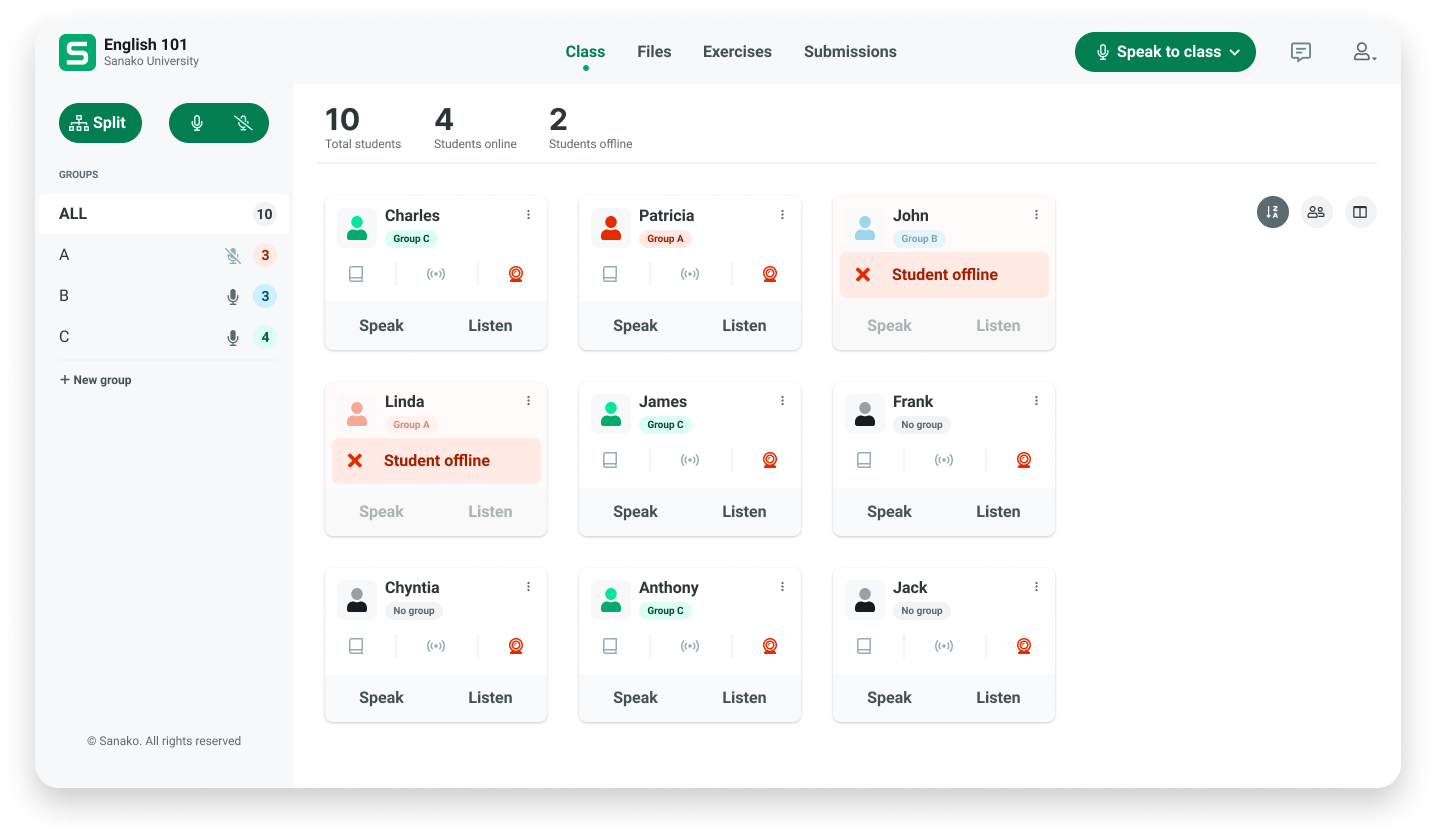Click James's broadcast signal icon
Screen dimensions: 1436x838
(x=690, y=460)
